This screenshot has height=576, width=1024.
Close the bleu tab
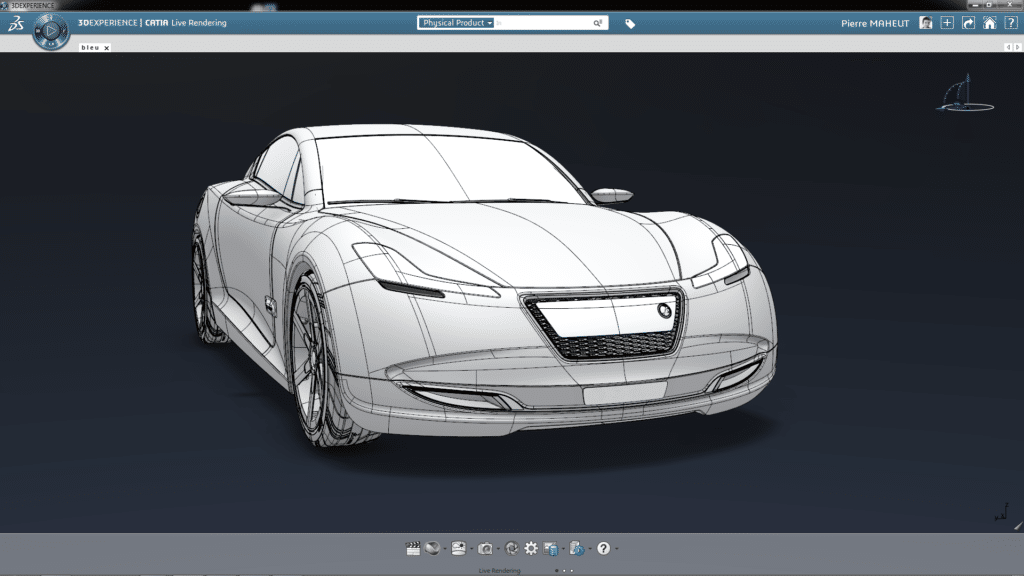point(105,45)
